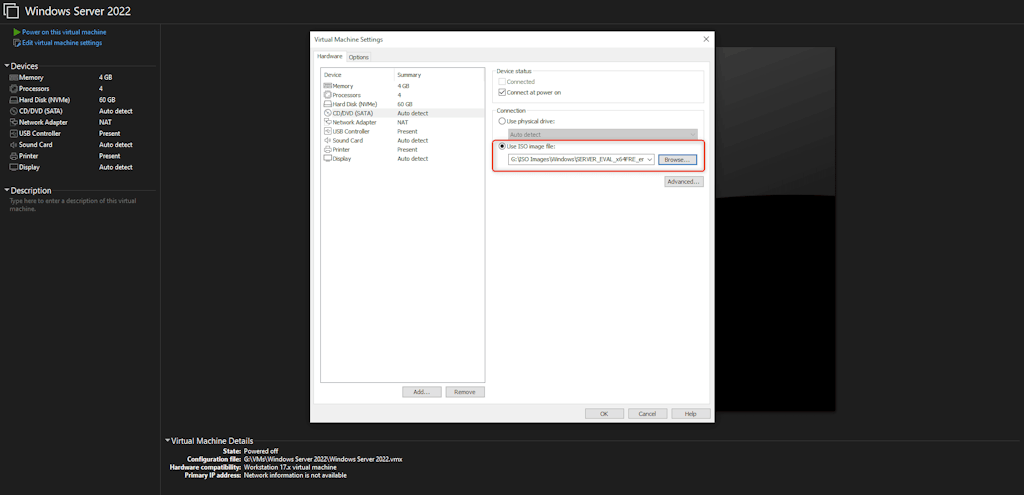Click Power on this virtual machine link

click(64, 32)
